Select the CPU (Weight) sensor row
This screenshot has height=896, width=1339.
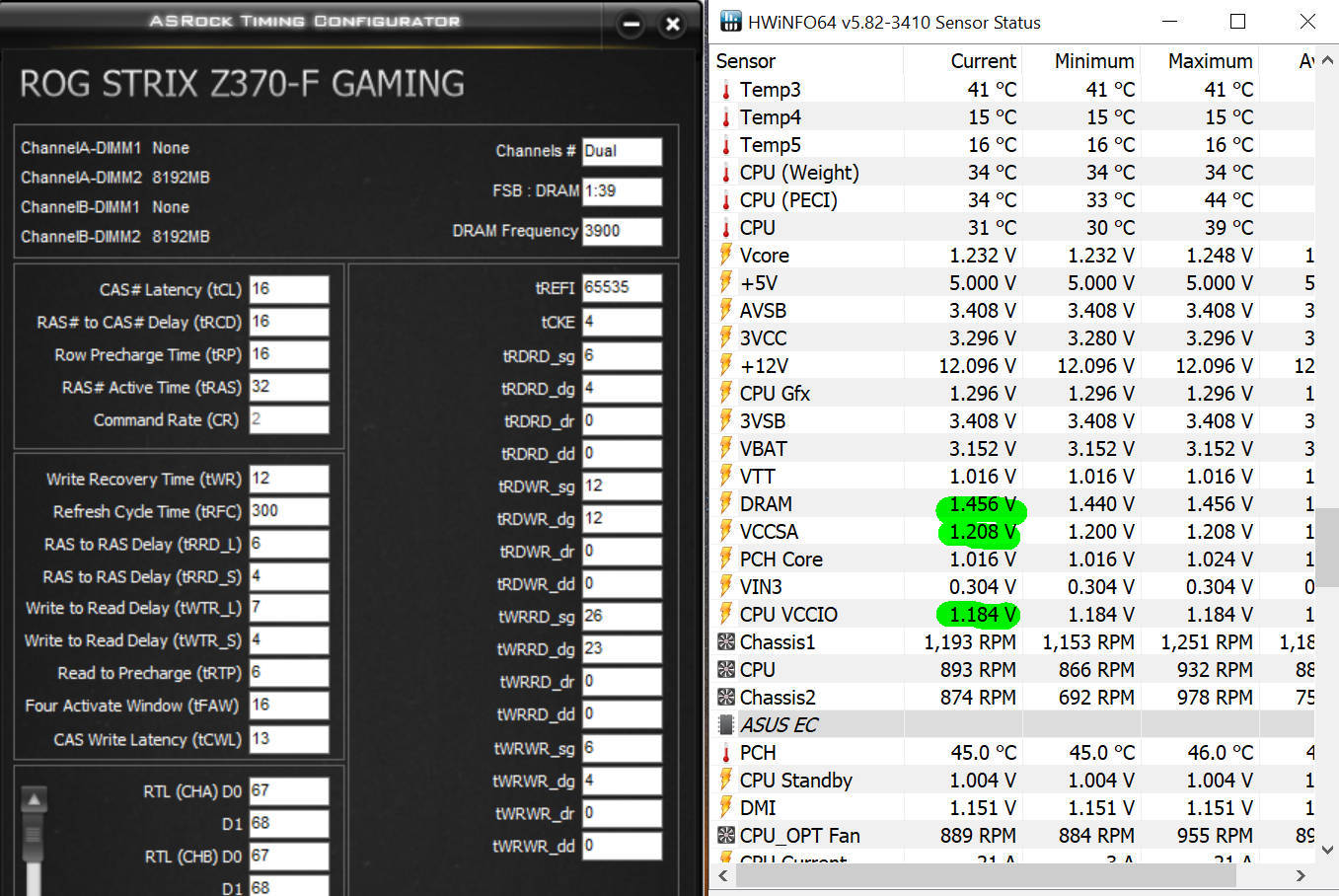point(1012,173)
